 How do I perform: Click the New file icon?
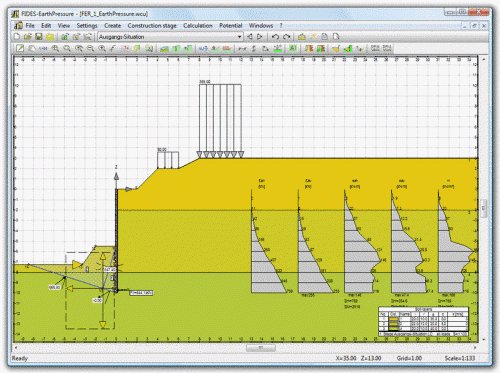17,37
